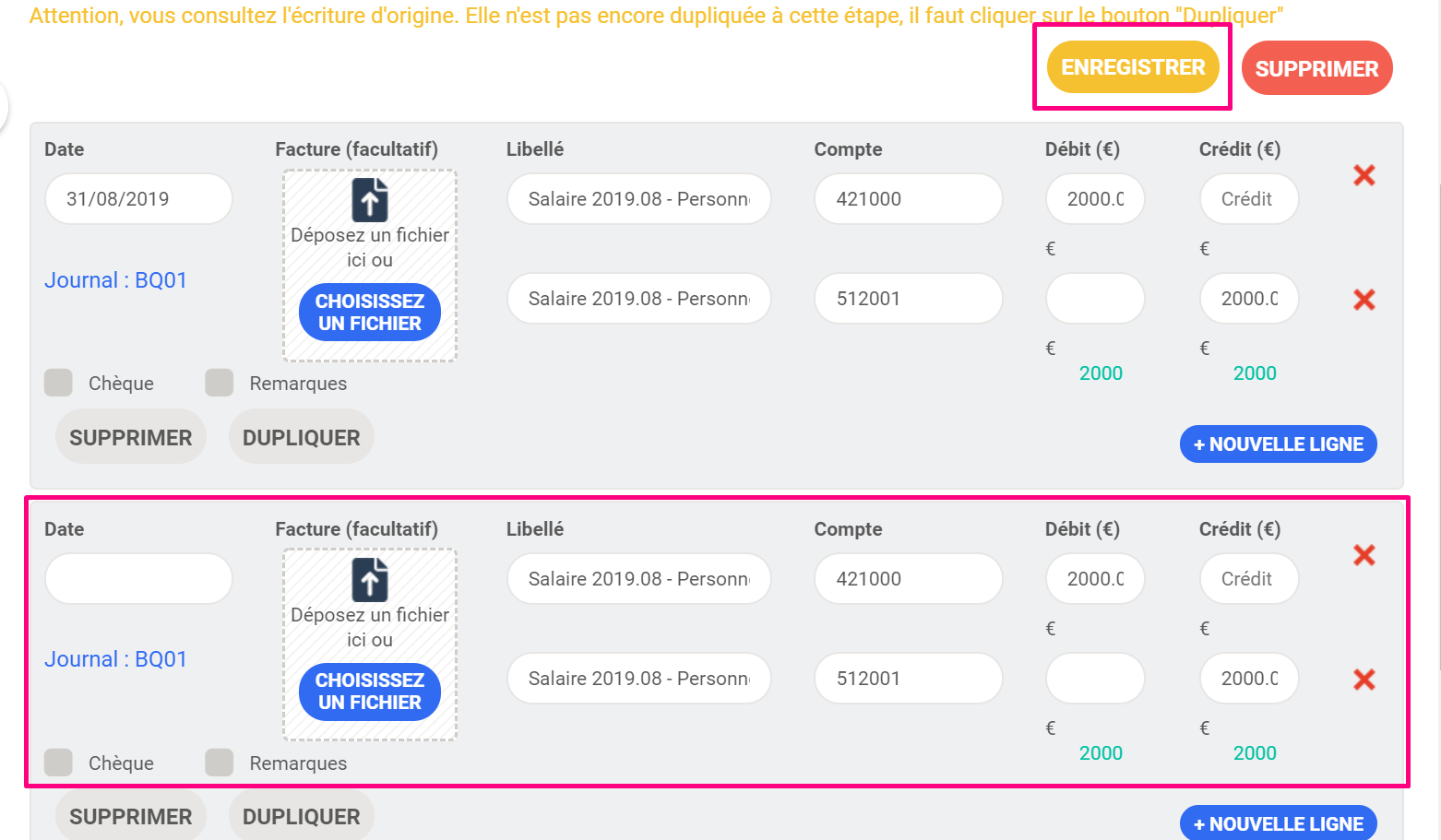Click the file upload icon in first entry
Screen dimensions: 1441x840
(370, 199)
